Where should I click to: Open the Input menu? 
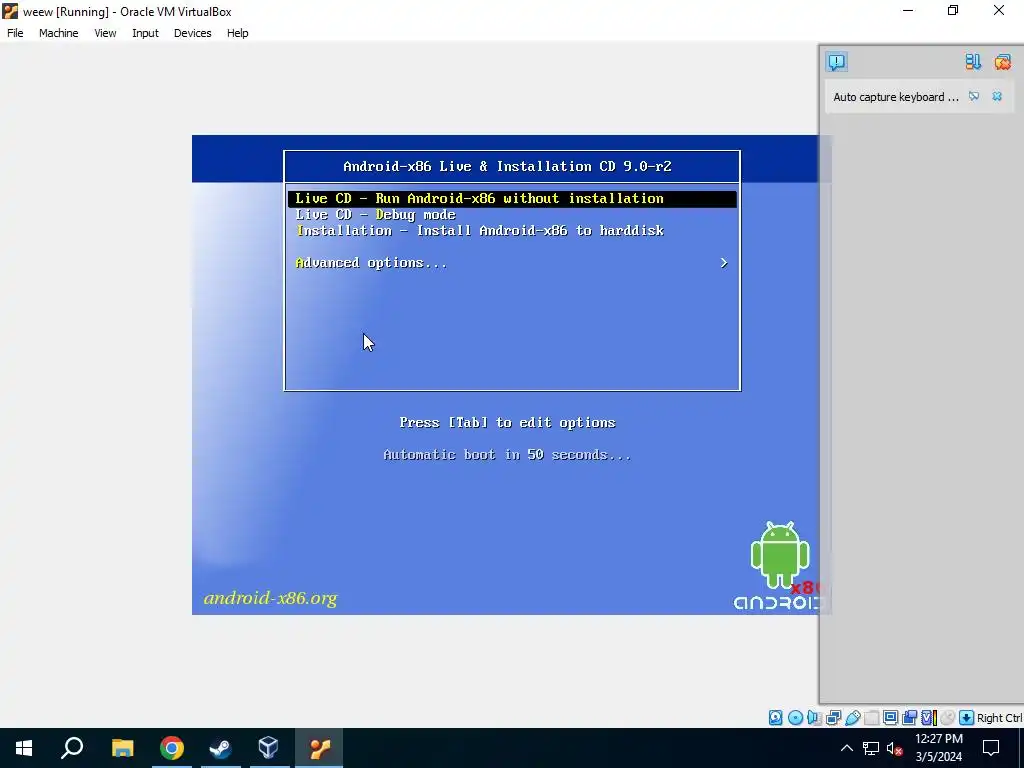tap(145, 33)
